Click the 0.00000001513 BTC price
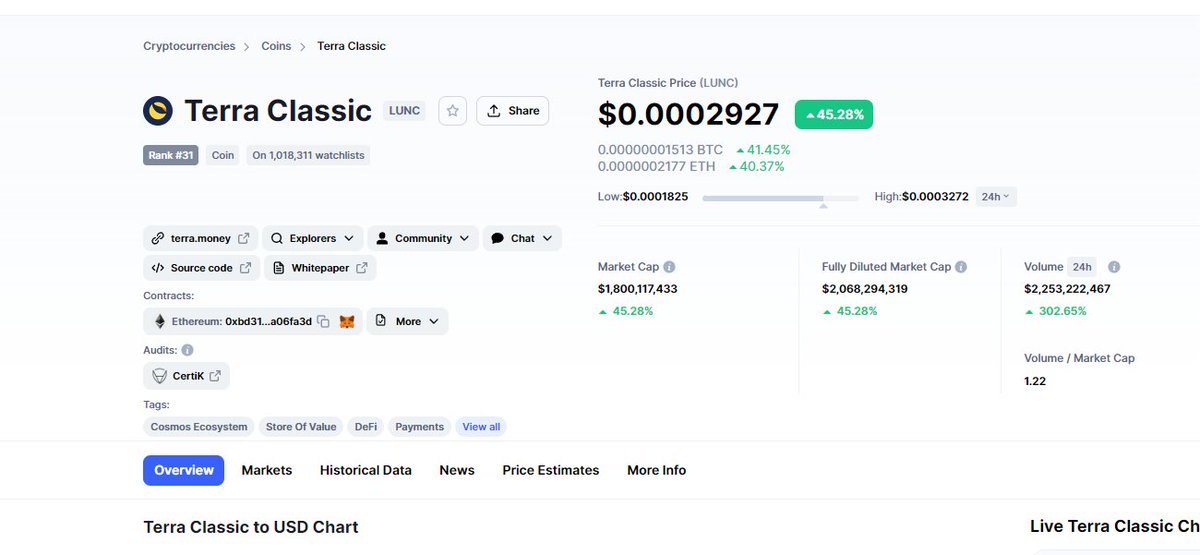 (x=660, y=150)
